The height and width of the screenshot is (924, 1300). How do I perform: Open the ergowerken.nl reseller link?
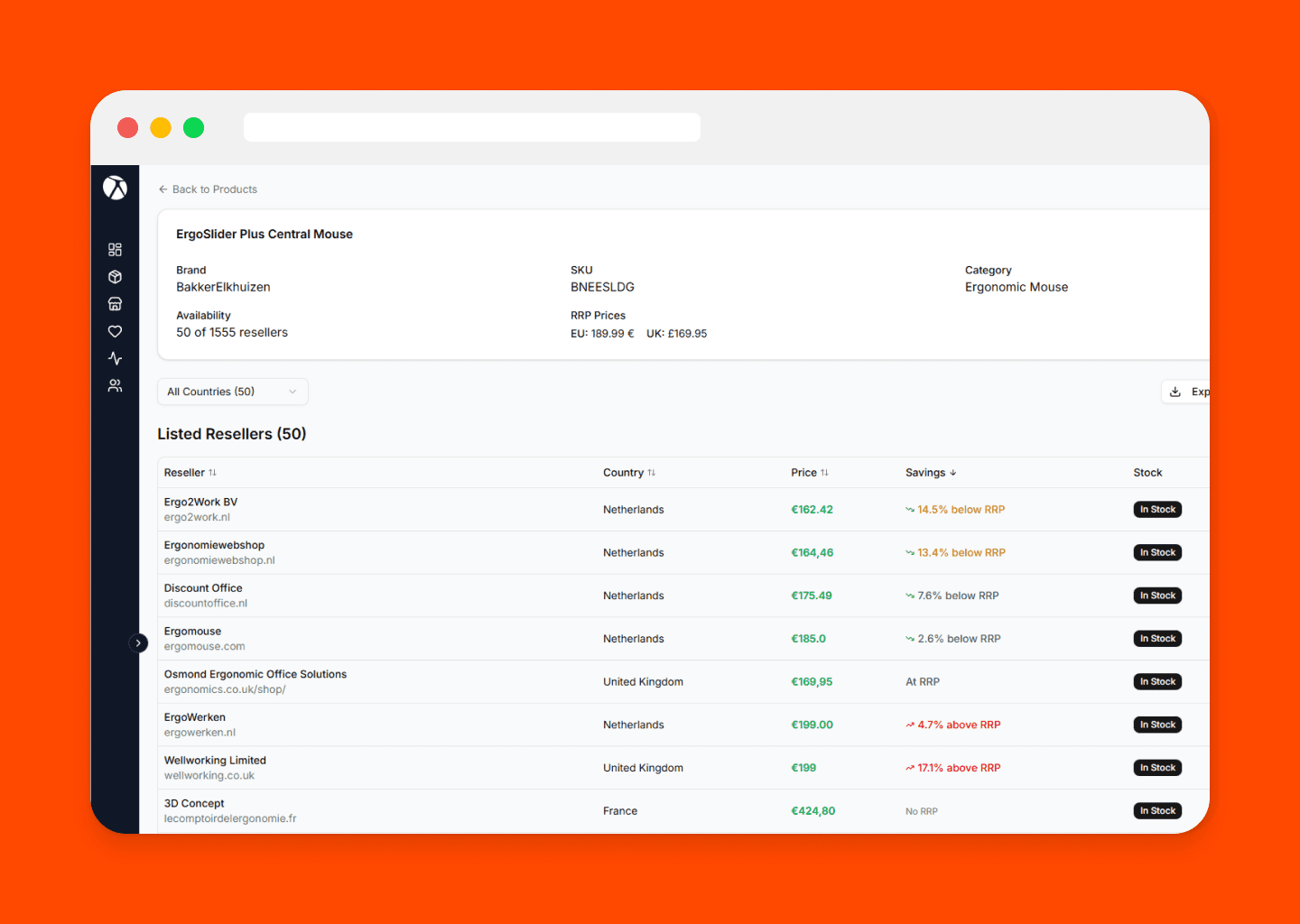click(x=200, y=733)
